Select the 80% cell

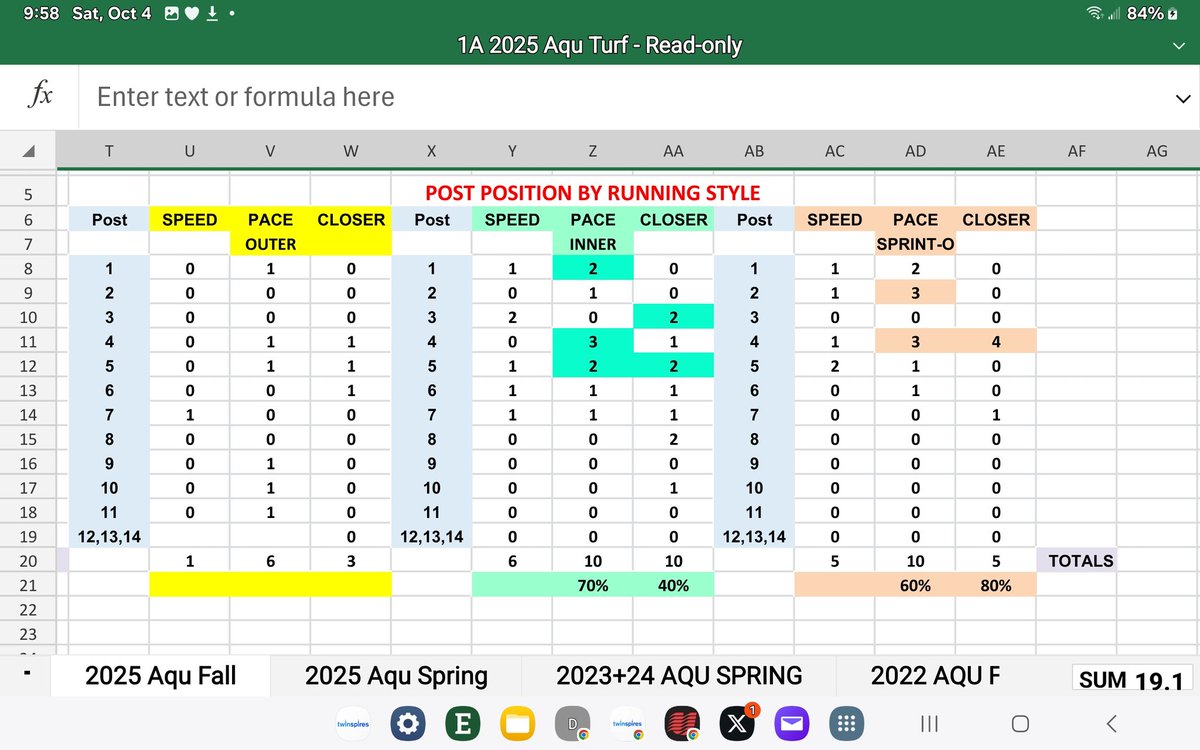coord(996,586)
